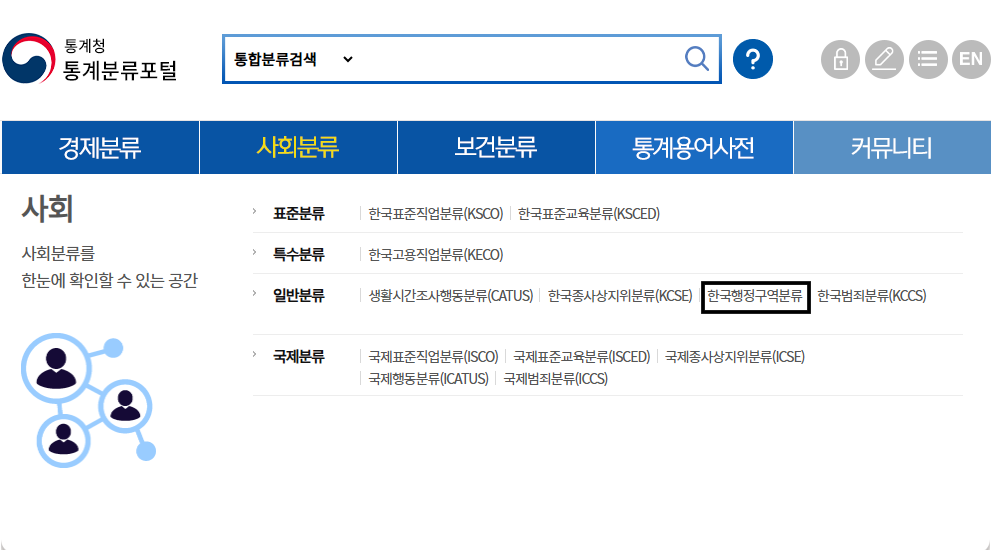Go to the 커뮤니티 menu tab
The image size is (991, 550).
pos(891,148)
